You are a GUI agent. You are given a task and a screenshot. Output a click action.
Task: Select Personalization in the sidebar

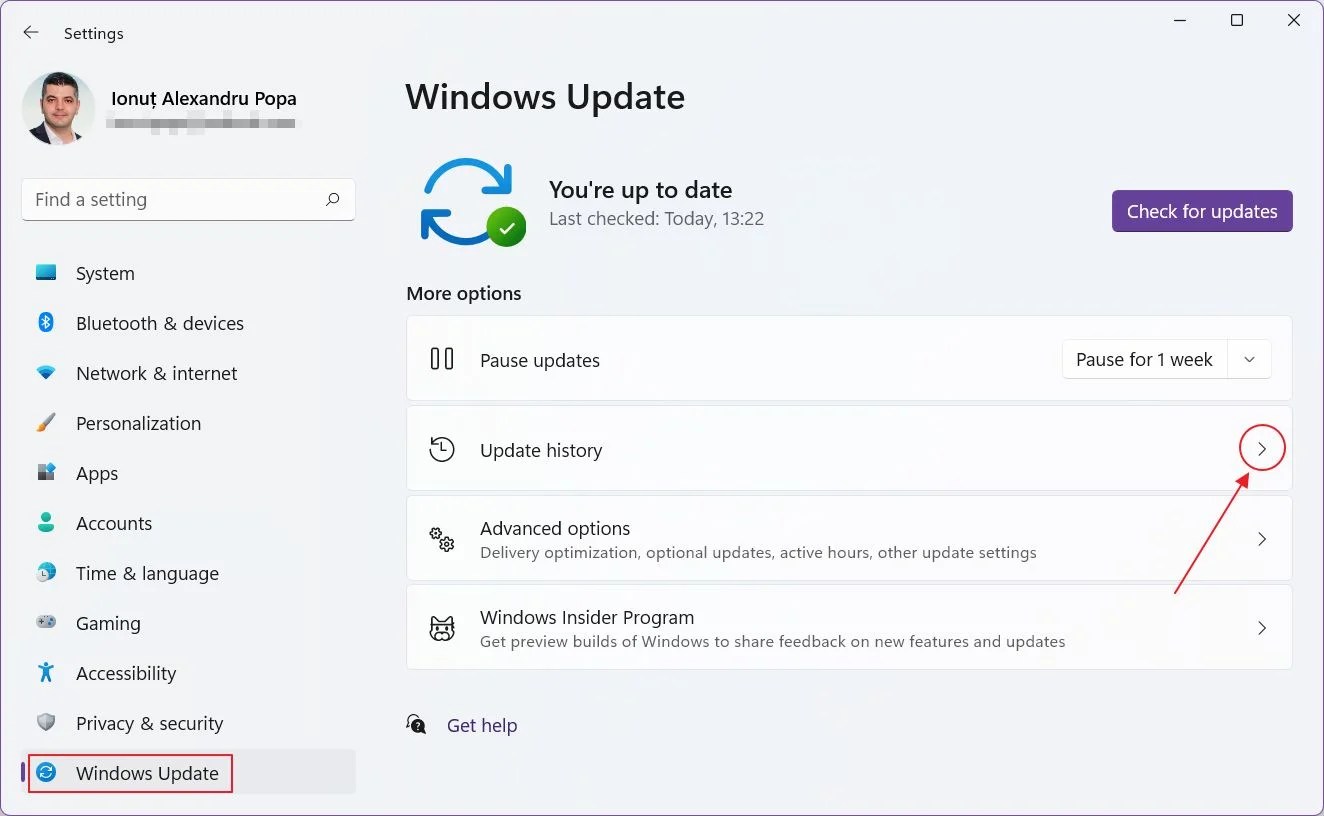coord(137,422)
